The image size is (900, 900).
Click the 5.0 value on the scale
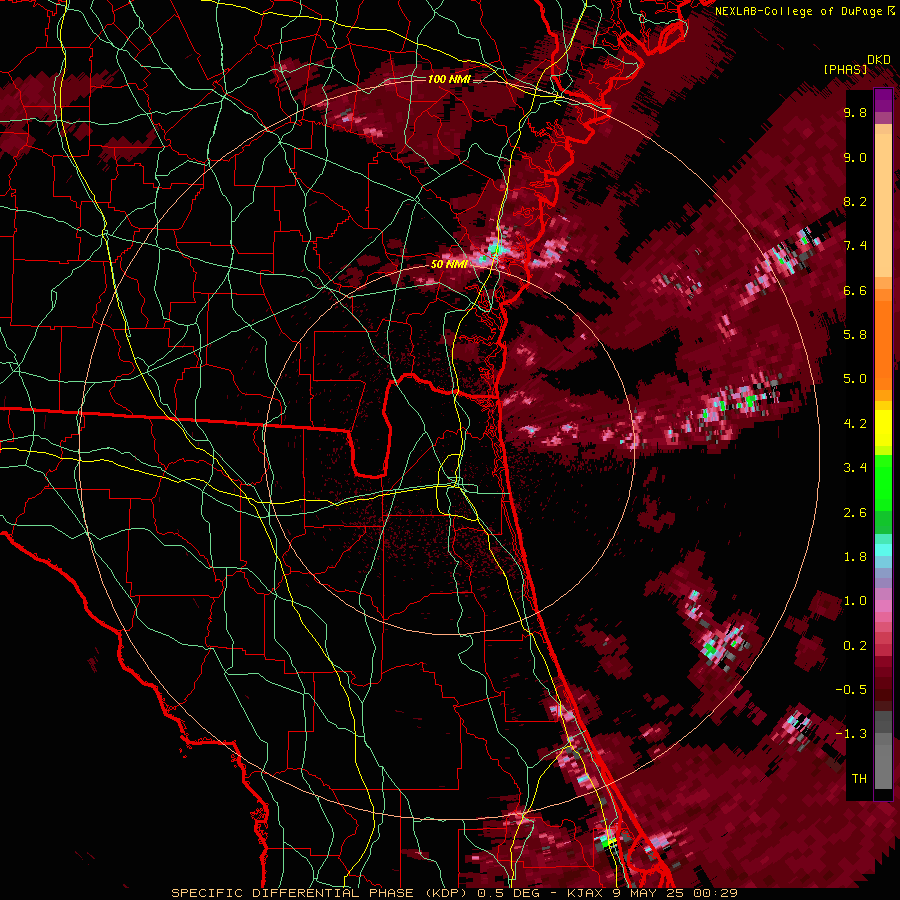[x=855, y=379]
